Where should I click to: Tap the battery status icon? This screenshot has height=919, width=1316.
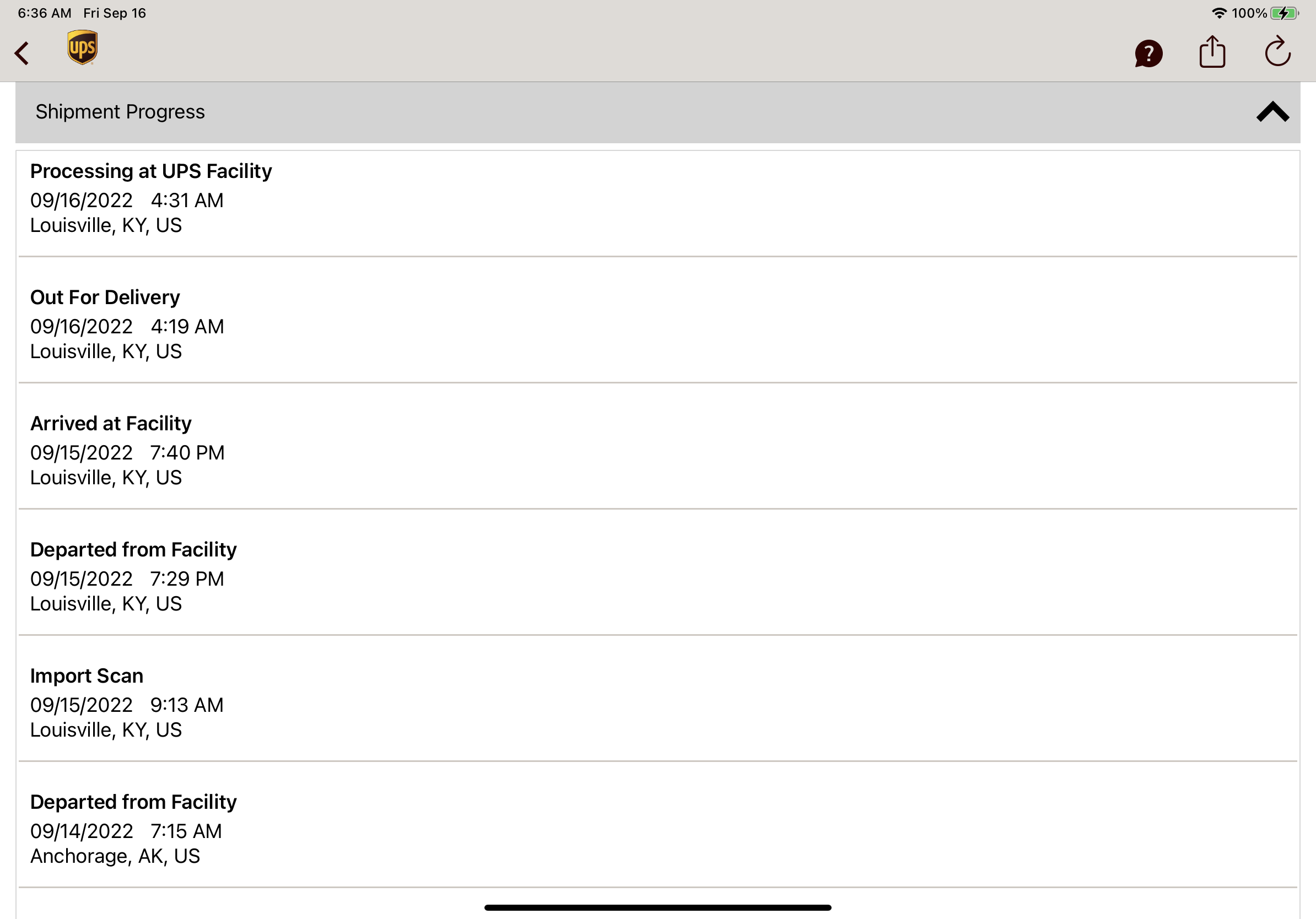coord(1285,13)
